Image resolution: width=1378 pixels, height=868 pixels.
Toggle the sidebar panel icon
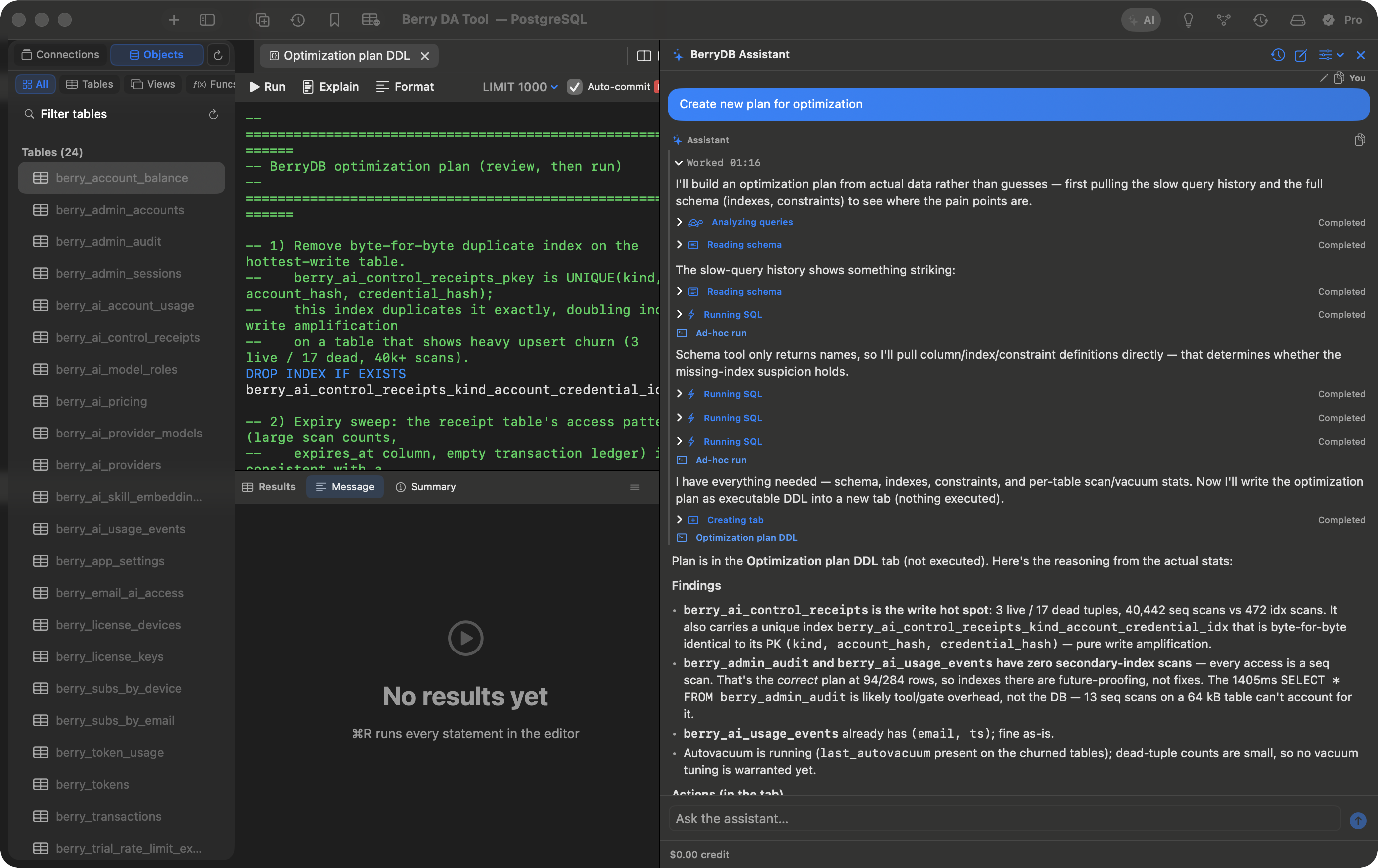pos(207,20)
